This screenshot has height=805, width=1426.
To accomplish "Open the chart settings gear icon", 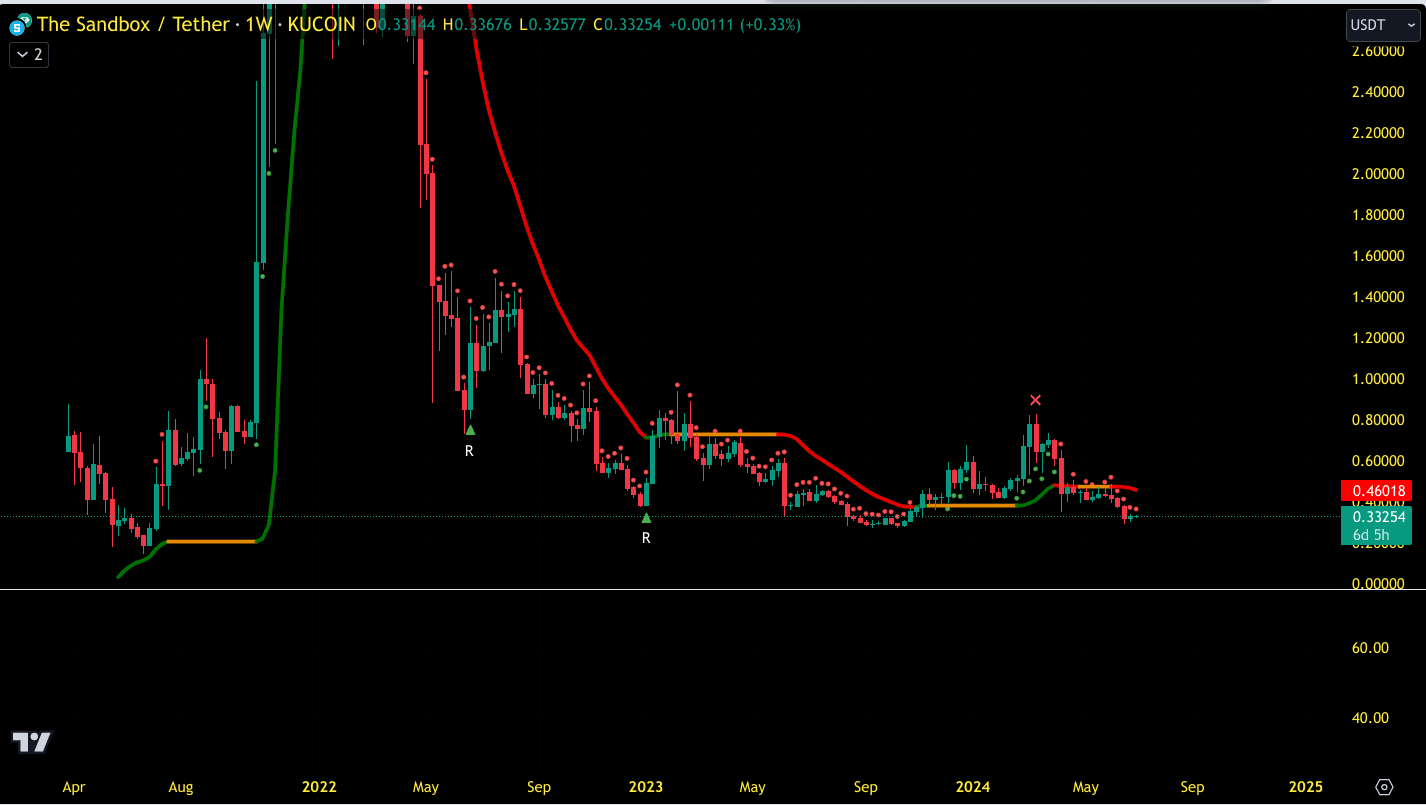I will click(x=1385, y=787).
